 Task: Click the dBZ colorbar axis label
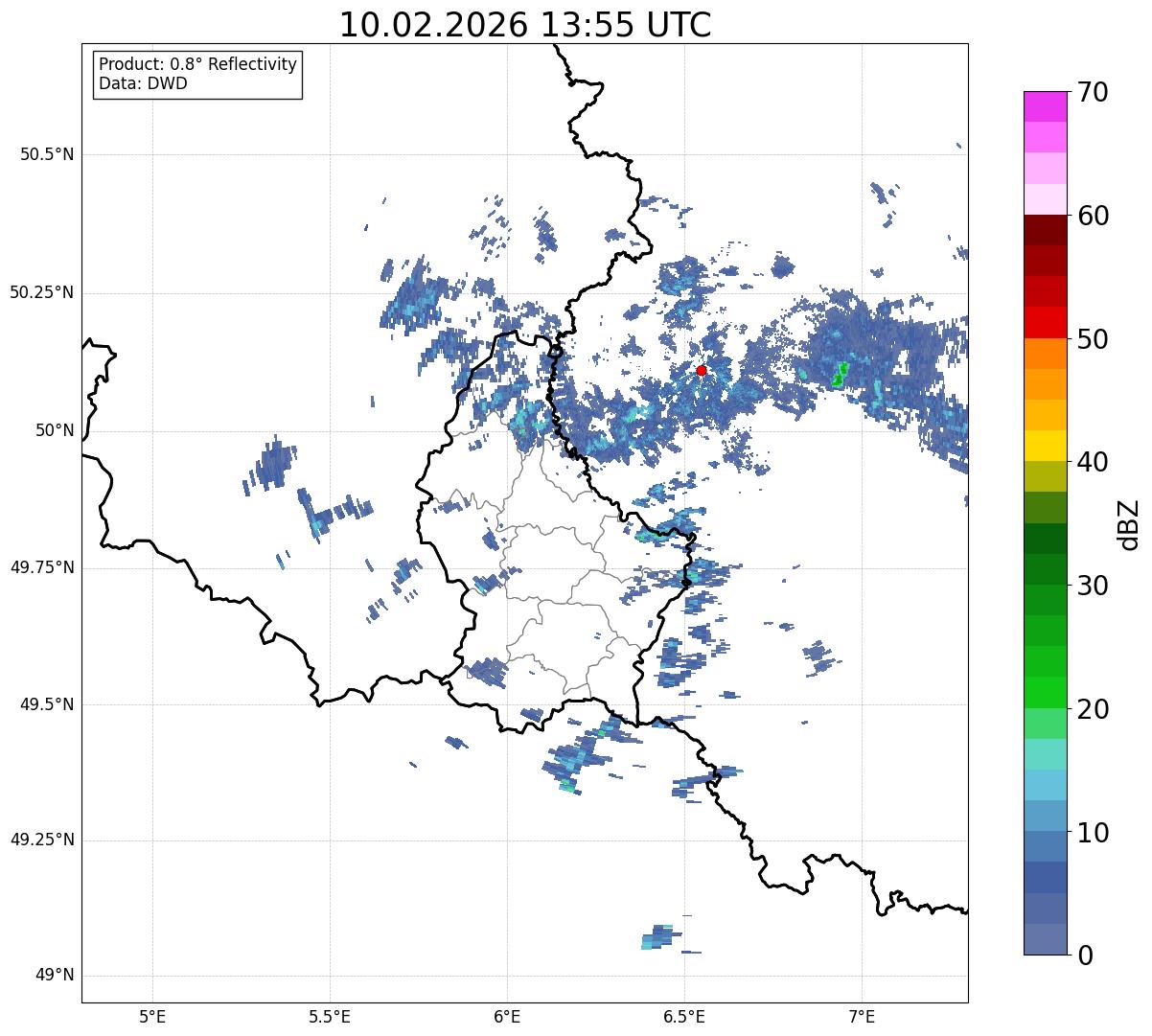(x=1130, y=523)
